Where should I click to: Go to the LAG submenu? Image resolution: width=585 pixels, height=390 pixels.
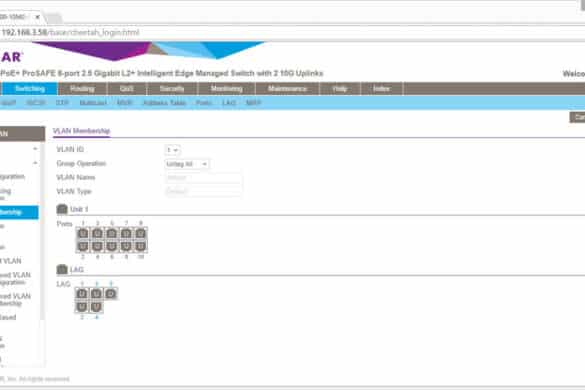(x=229, y=103)
